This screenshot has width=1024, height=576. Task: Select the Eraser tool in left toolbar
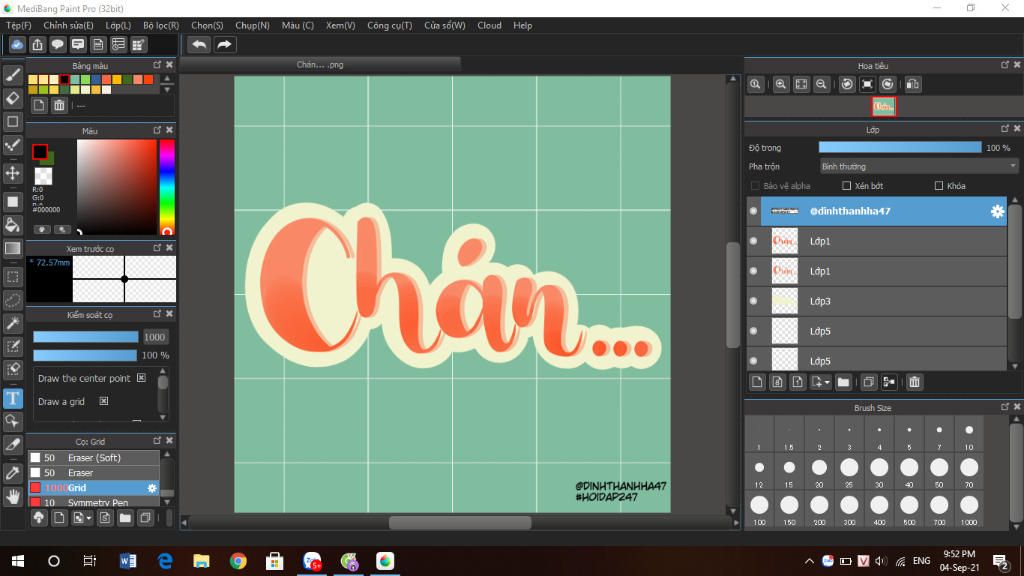(x=12, y=98)
